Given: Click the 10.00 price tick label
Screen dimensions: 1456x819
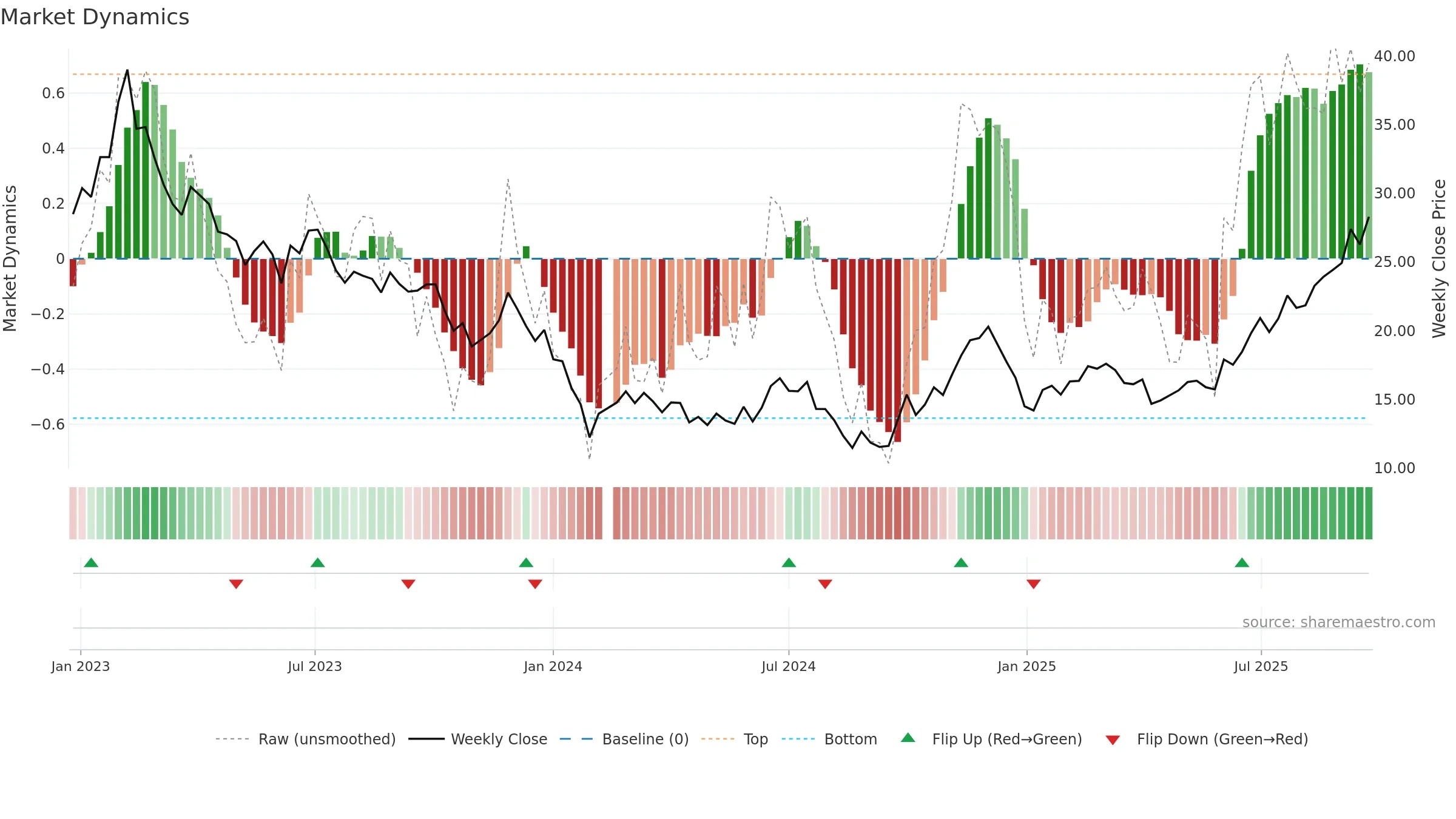Looking at the screenshot, I should coord(1395,468).
